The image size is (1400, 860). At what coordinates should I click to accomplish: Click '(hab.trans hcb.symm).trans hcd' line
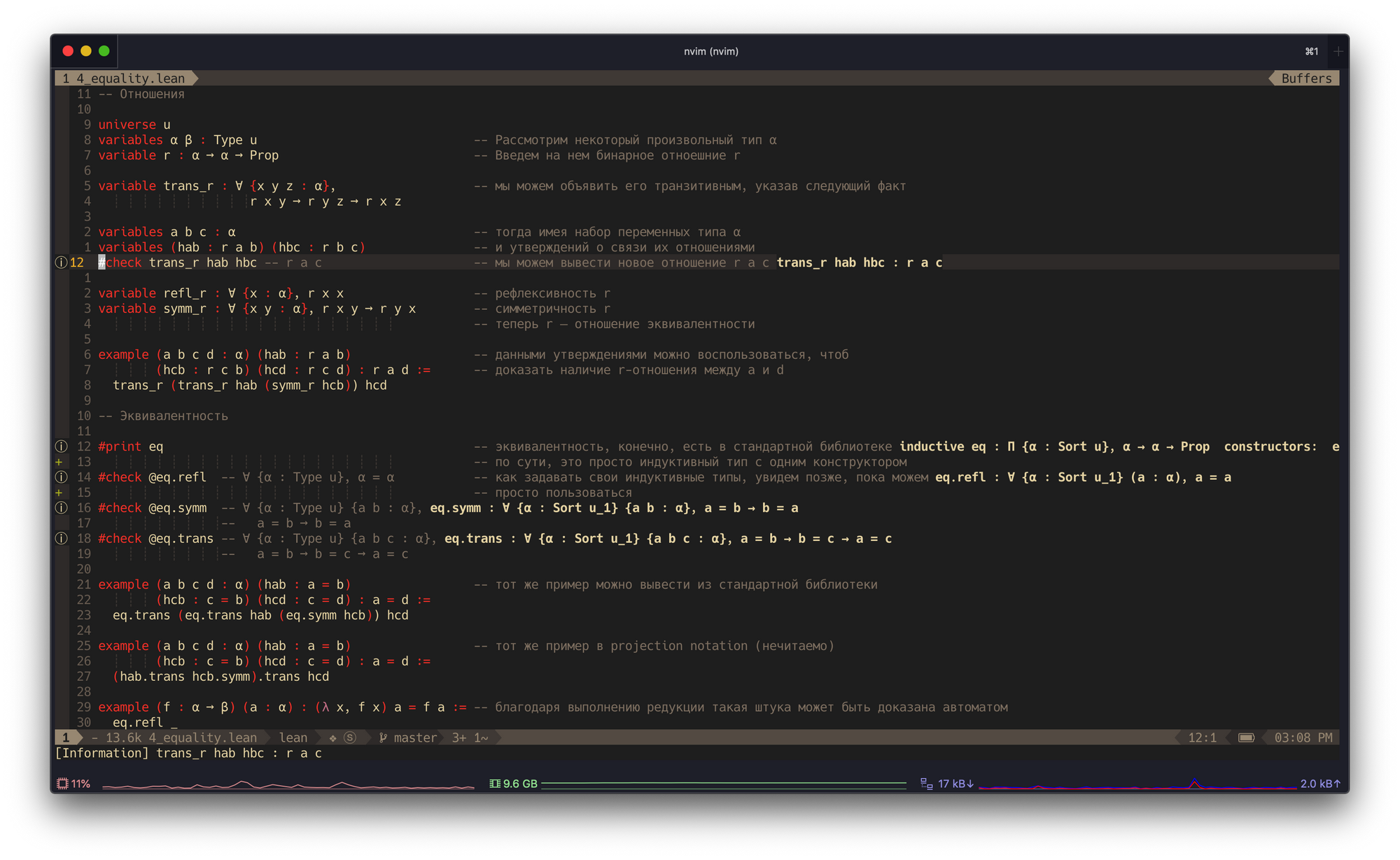[220, 677]
